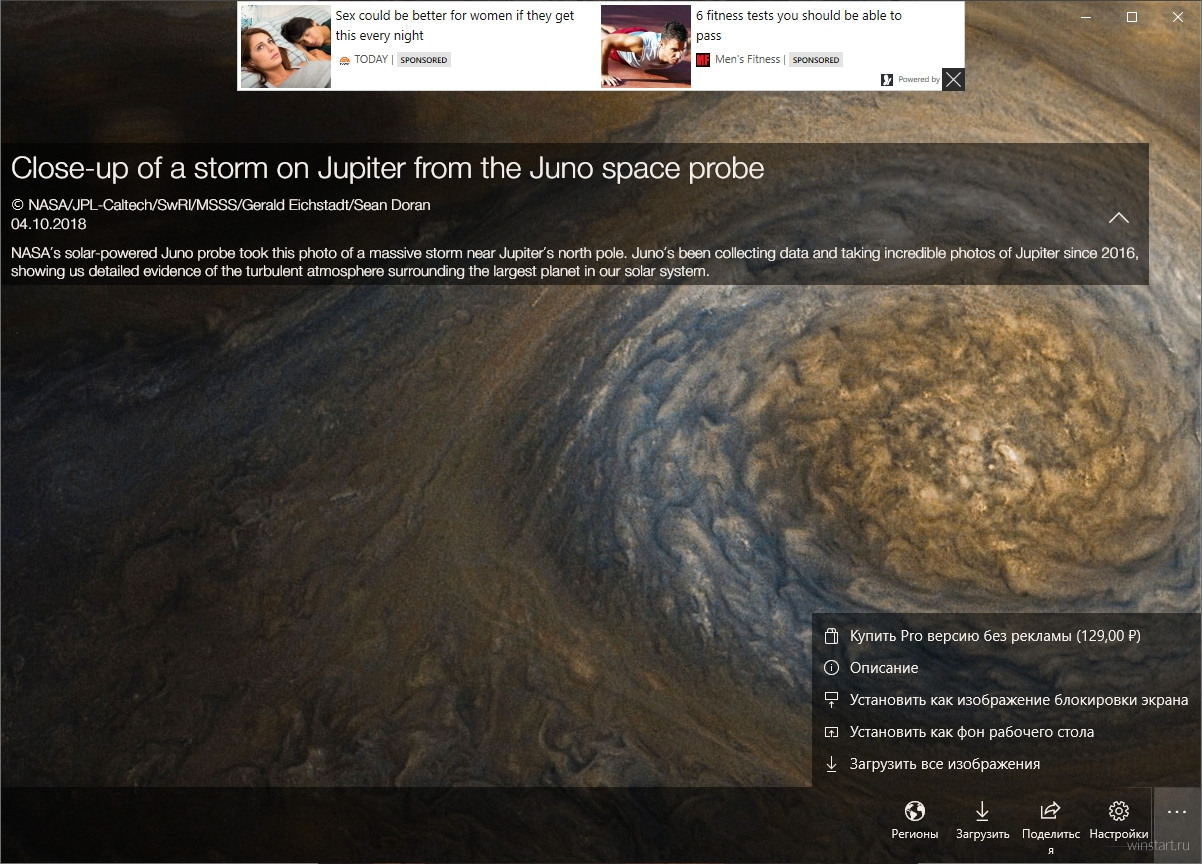
Task: Open Настройки gear icon
Action: [1118, 820]
